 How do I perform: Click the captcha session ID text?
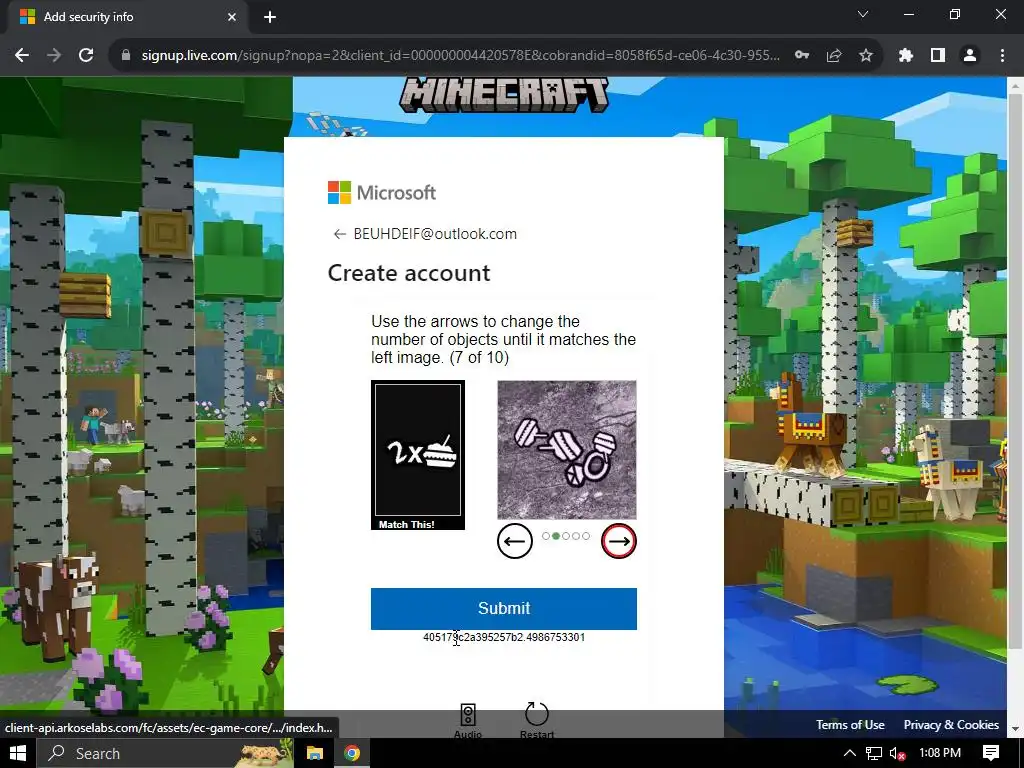[x=504, y=637]
